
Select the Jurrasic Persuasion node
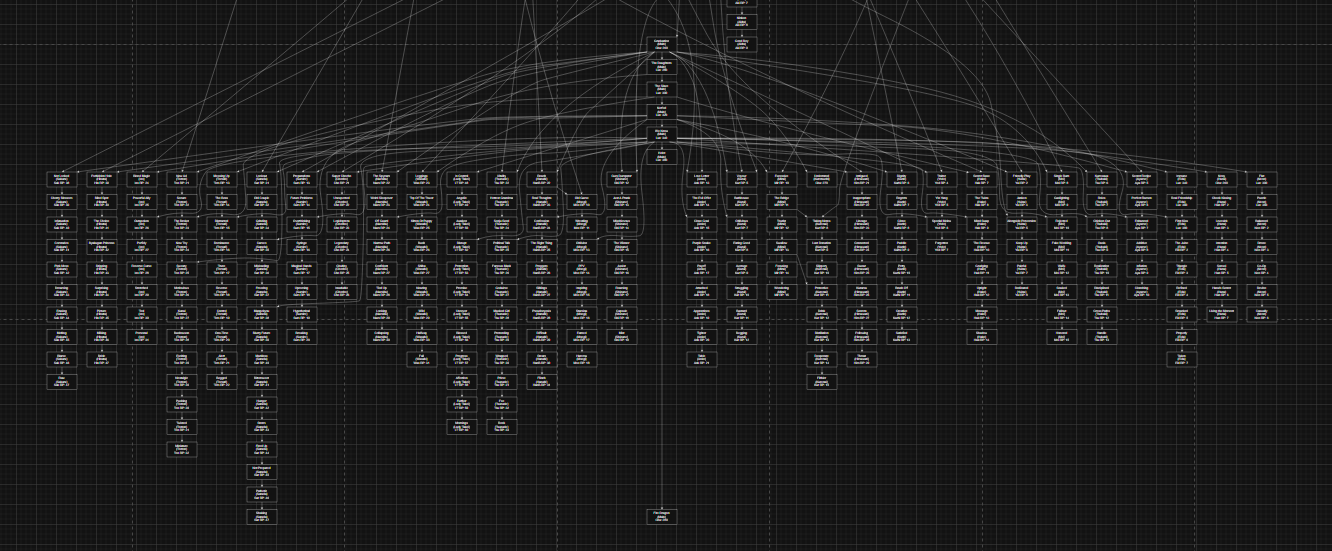1021,223
